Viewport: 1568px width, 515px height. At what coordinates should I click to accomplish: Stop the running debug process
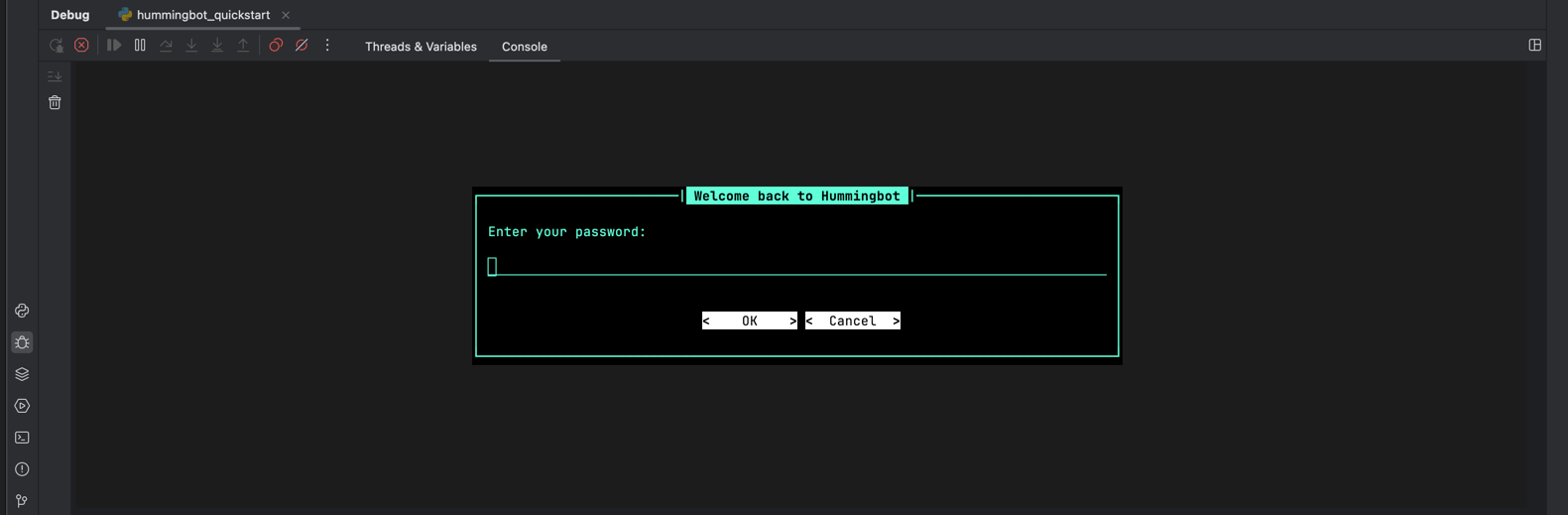point(82,46)
